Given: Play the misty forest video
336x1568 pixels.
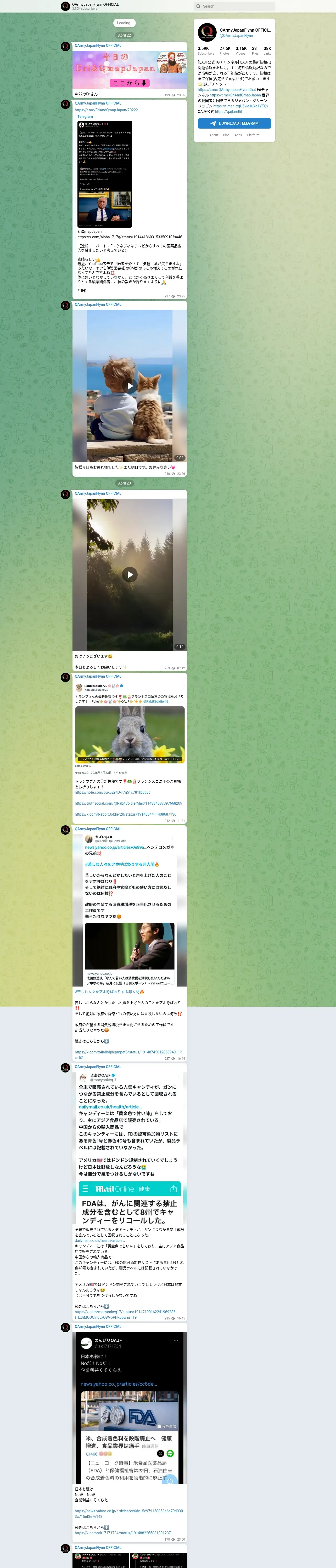Looking at the screenshot, I should (129, 575).
